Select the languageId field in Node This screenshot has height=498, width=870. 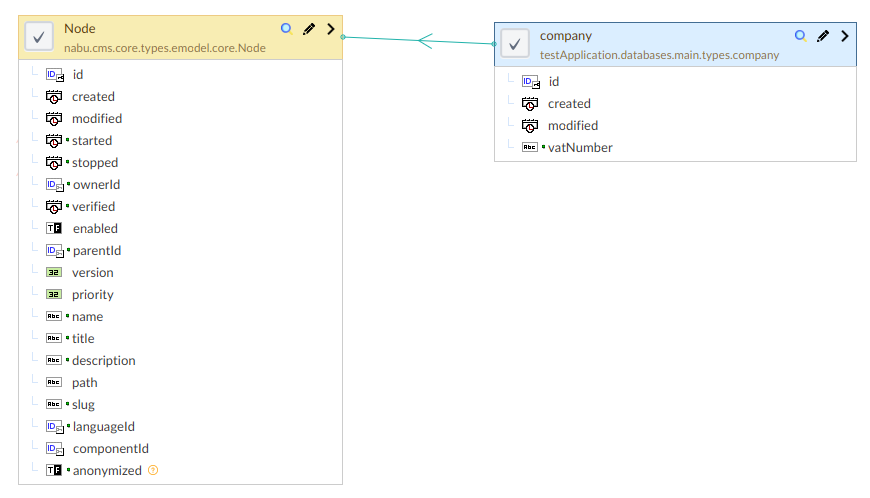pyautogui.click(x=103, y=427)
